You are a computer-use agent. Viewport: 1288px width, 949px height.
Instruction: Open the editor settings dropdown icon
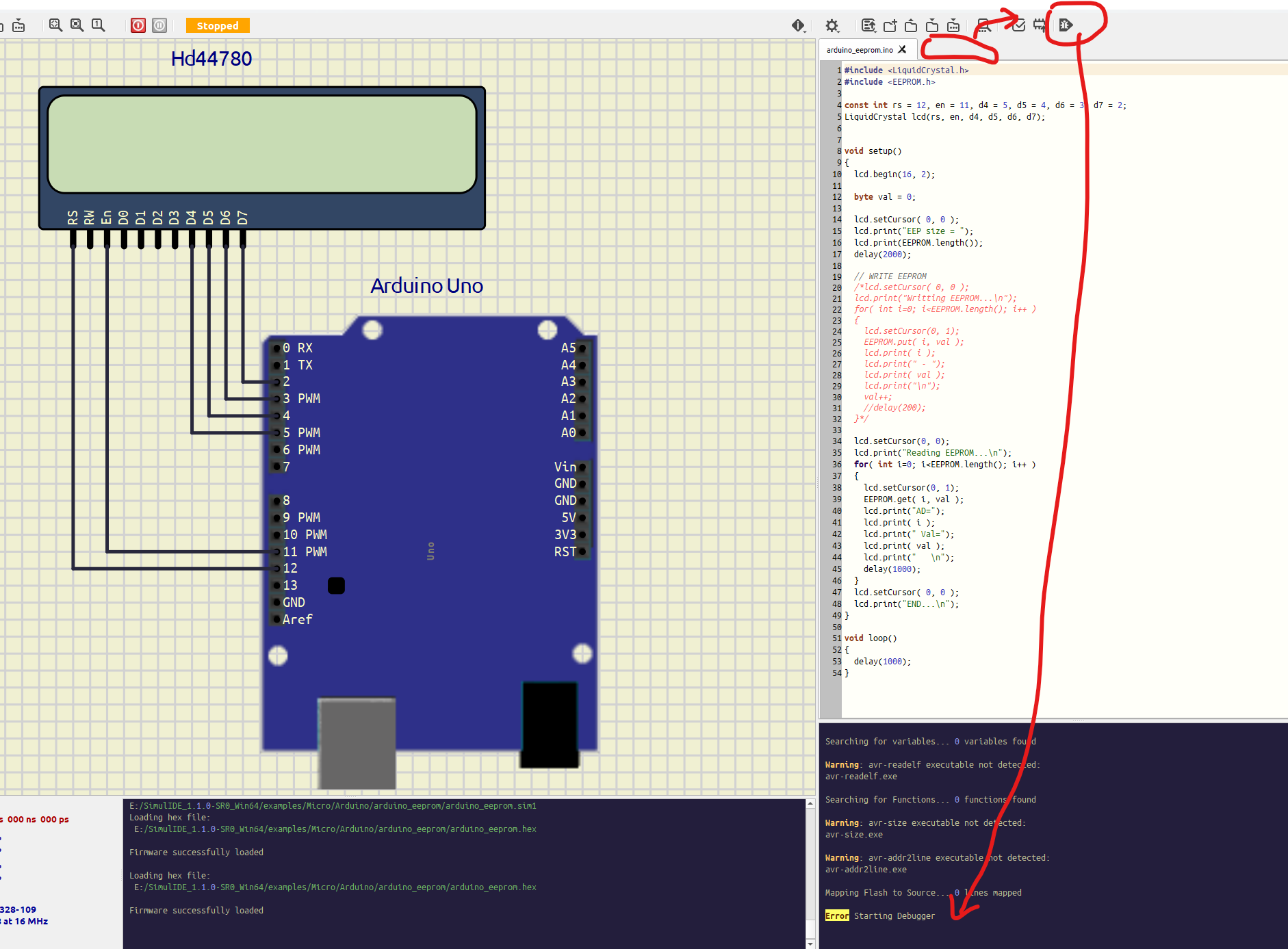(868, 25)
